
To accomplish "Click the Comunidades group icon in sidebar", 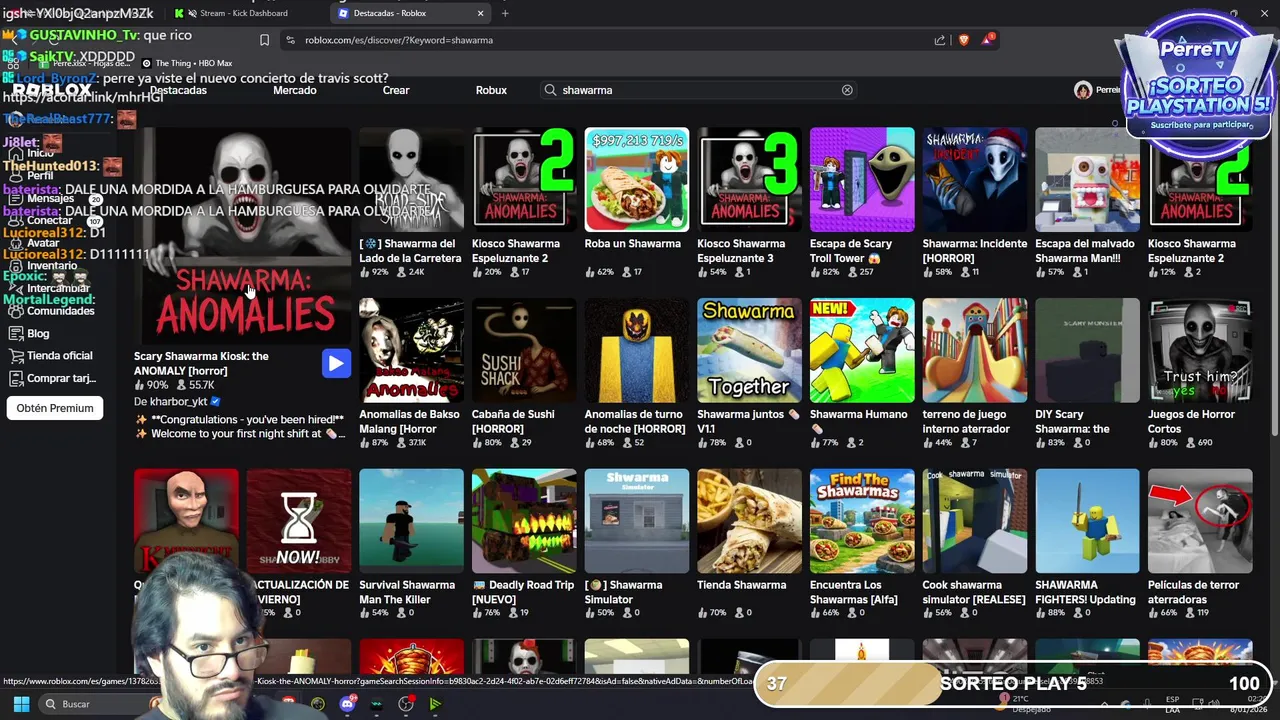I will coord(16,310).
